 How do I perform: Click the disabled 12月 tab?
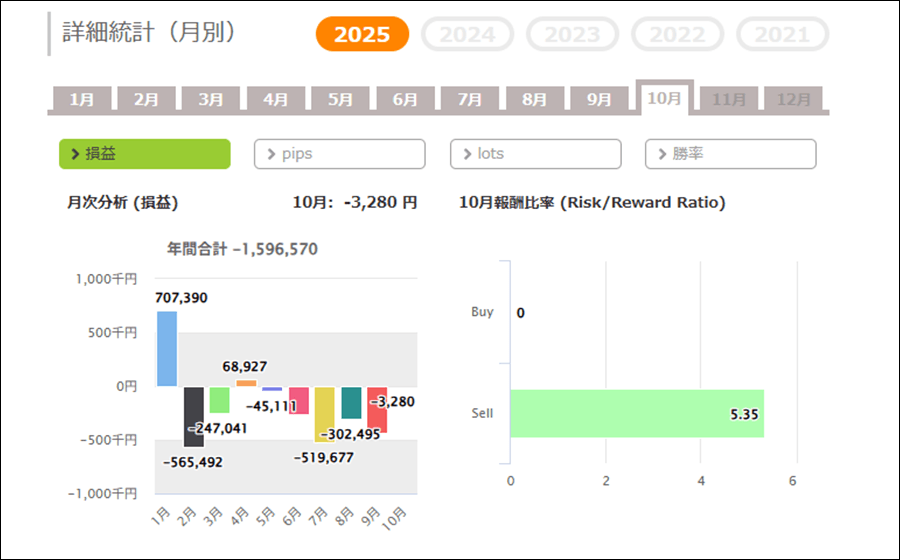[x=793, y=100]
